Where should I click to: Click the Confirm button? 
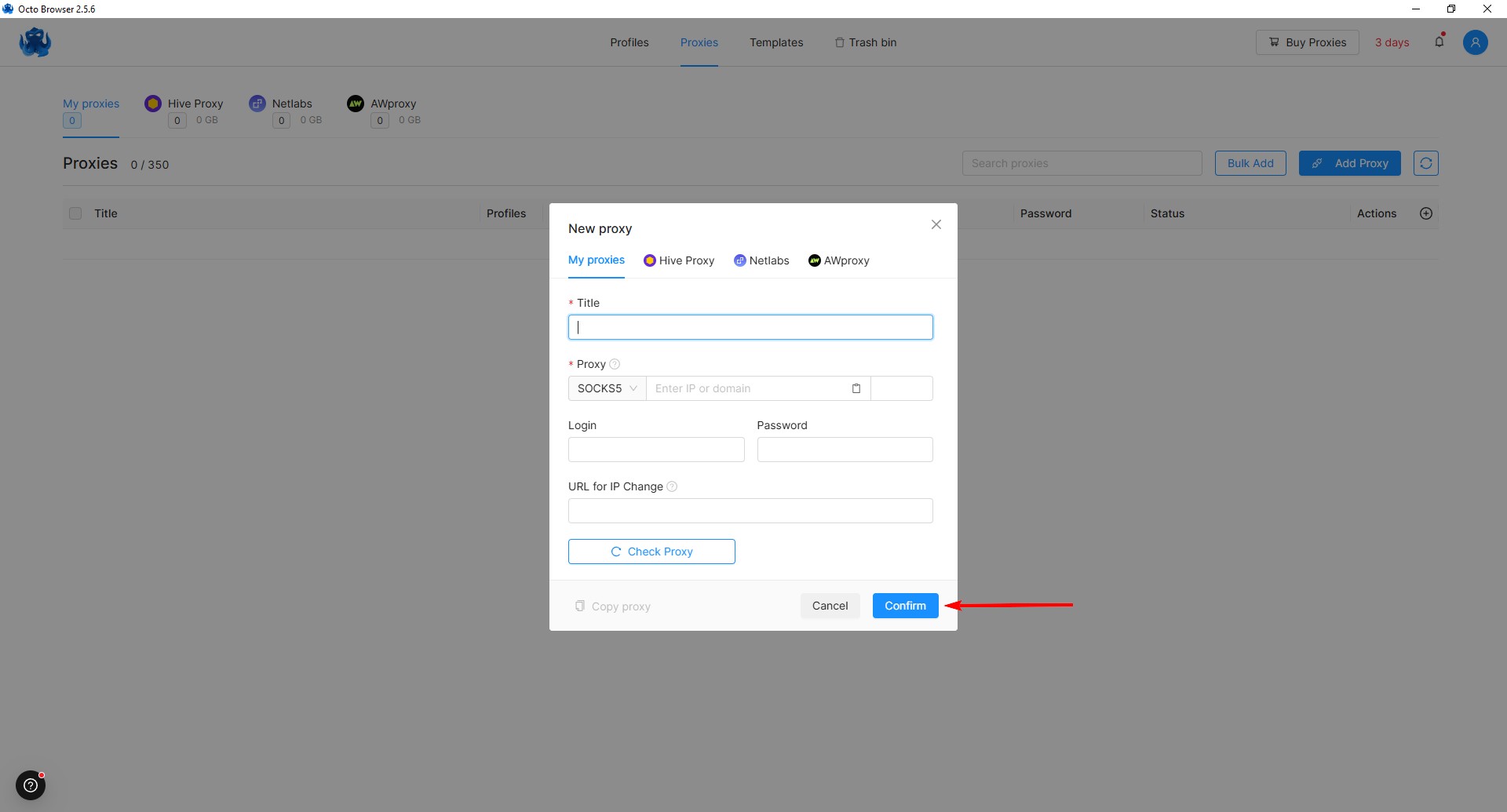(905, 606)
